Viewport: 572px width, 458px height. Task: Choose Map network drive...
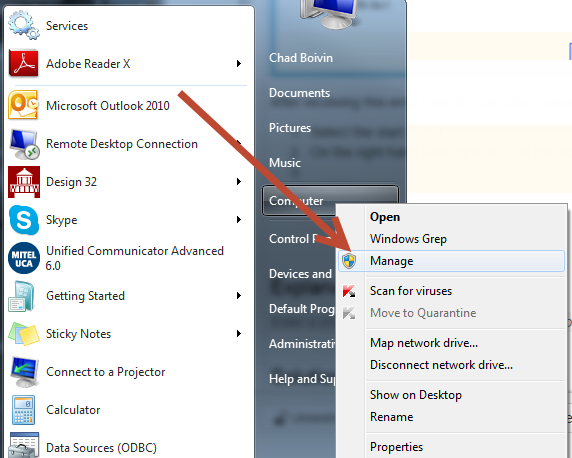point(452,343)
